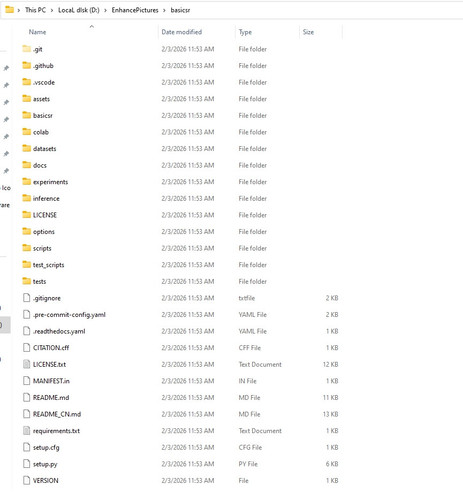The image size is (463, 500).
Task: Click the date modified of the docs folder
Action: [x=188, y=165]
